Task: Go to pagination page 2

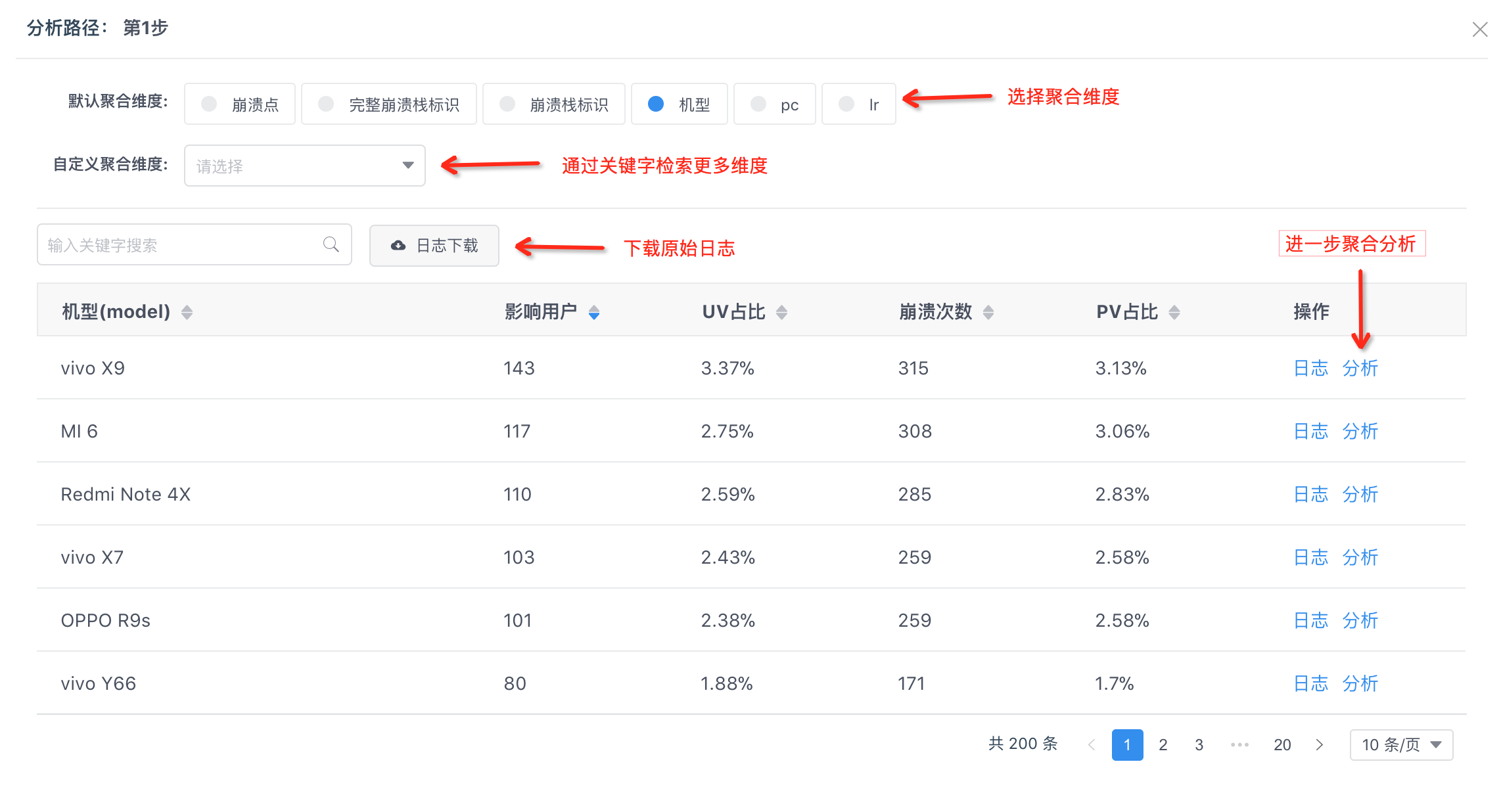Action: pyautogui.click(x=1163, y=744)
